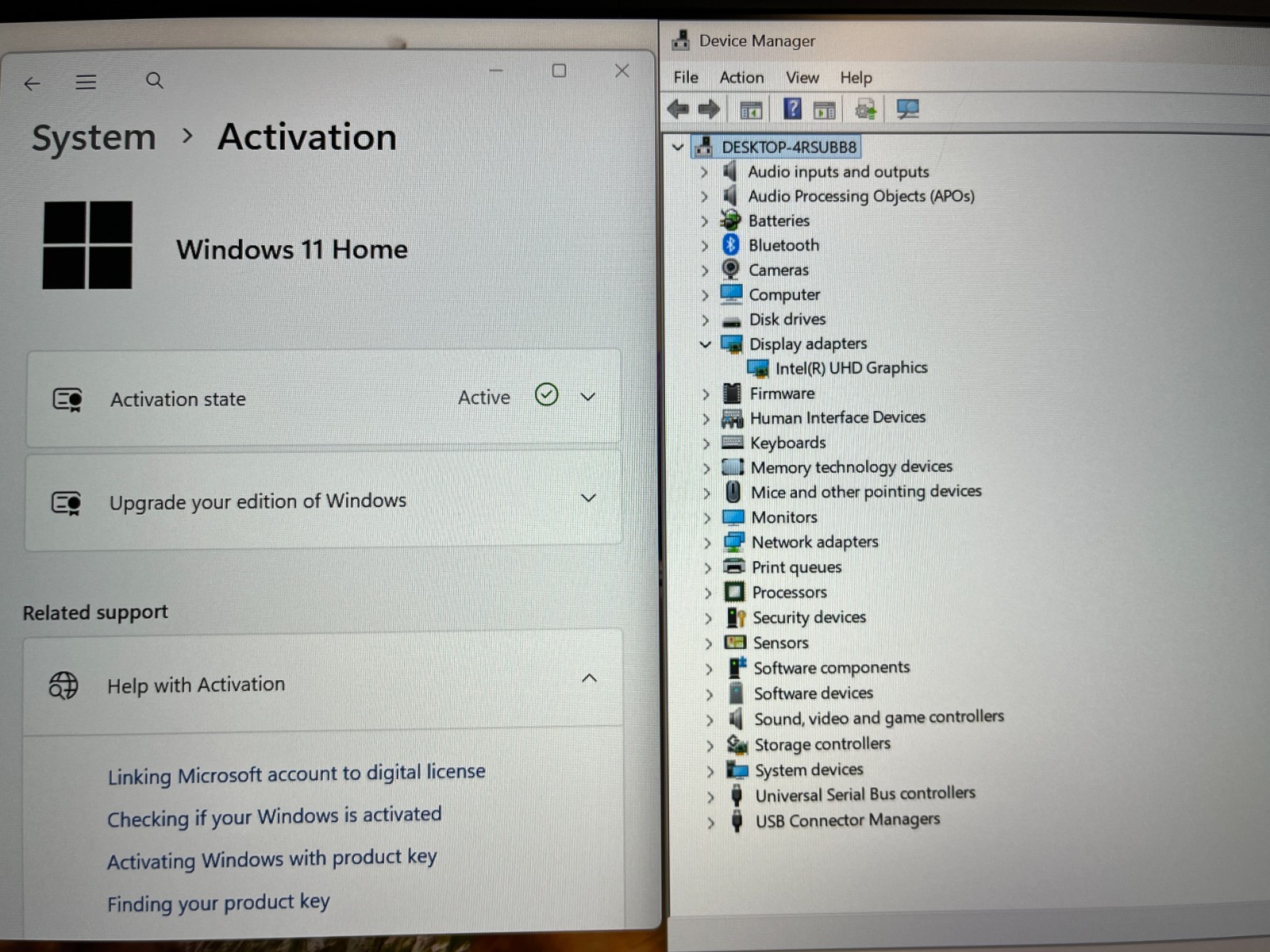1270x952 pixels.
Task: Select Intel(R) UHD Graphics device
Action: (x=851, y=368)
